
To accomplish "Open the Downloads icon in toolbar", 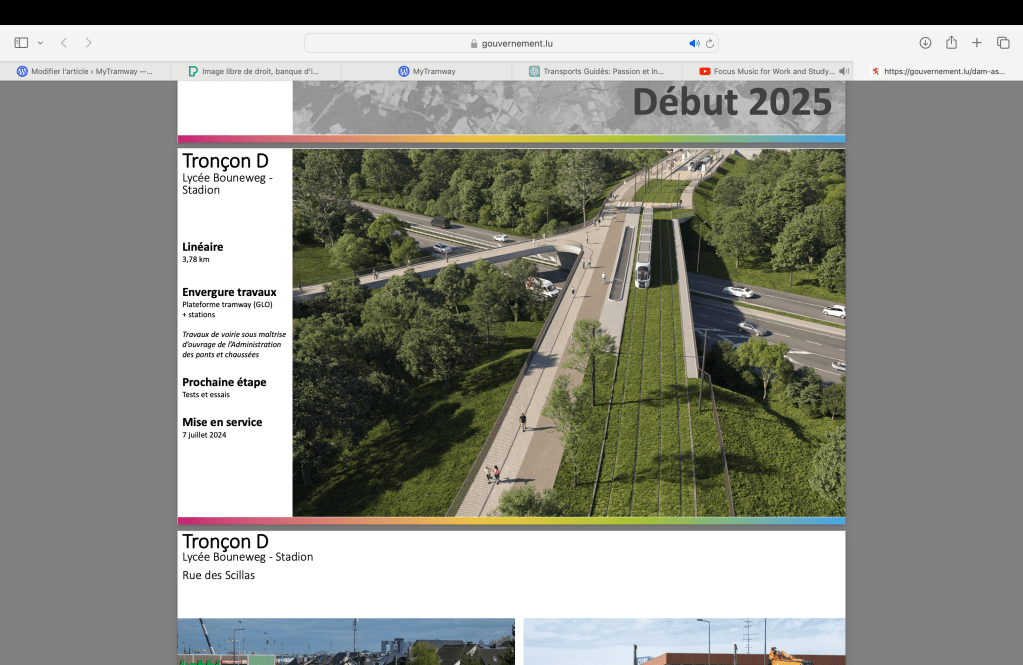I will 925,43.
